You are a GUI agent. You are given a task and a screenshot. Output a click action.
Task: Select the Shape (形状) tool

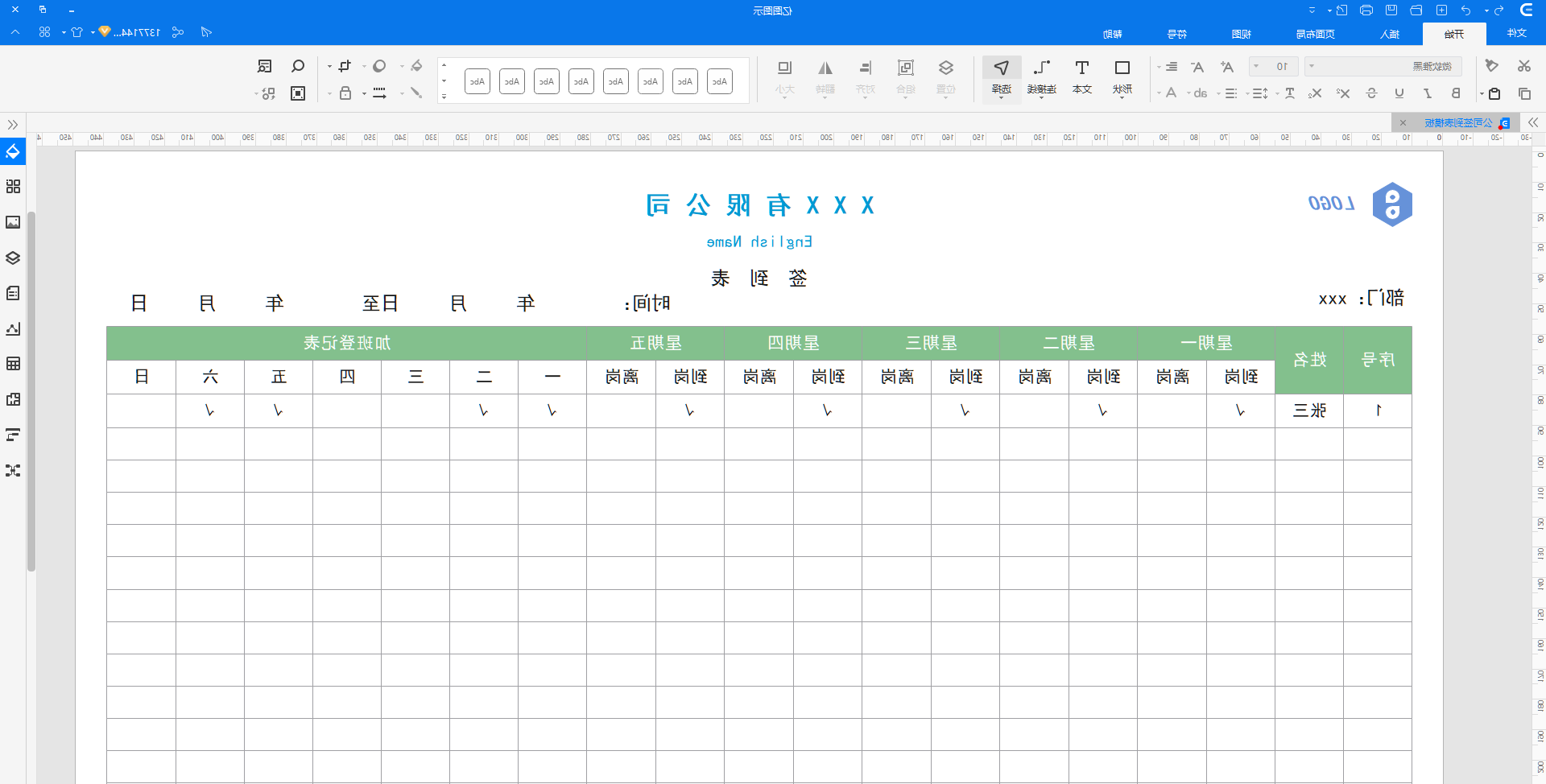pyautogui.click(x=1122, y=77)
